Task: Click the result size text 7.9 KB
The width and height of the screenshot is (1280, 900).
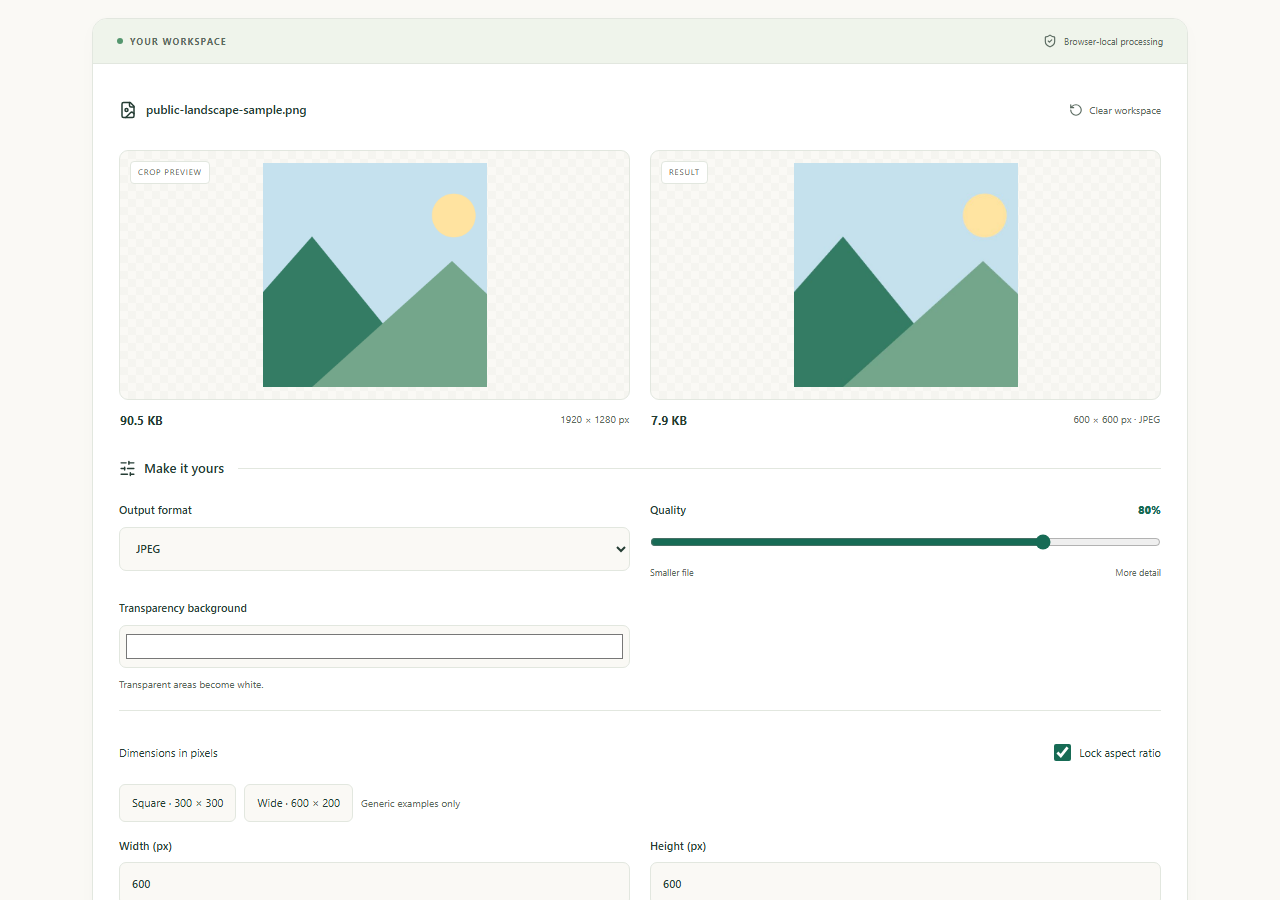Action: point(669,421)
